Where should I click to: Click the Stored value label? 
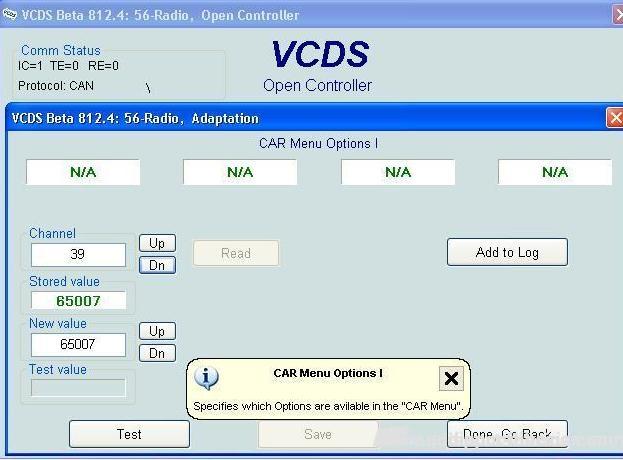[x=64, y=281]
